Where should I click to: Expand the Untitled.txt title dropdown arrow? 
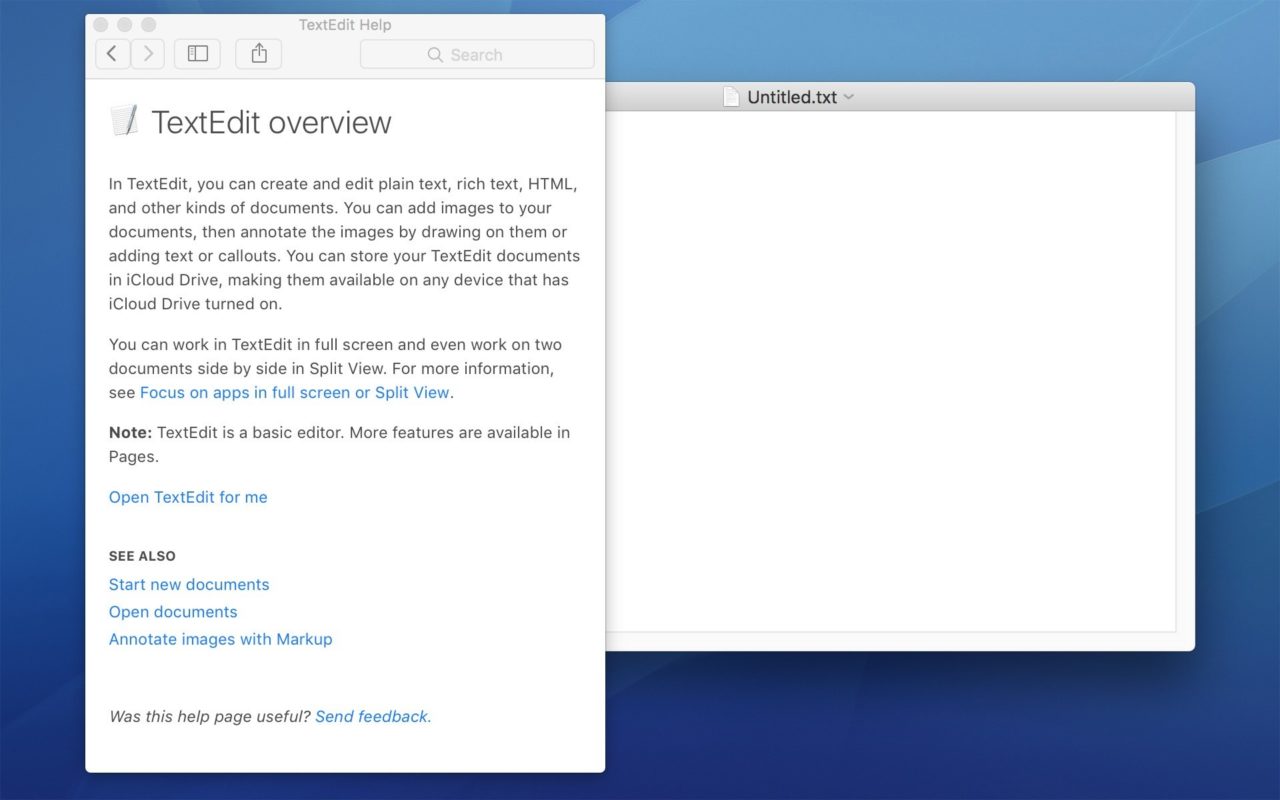(x=849, y=97)
